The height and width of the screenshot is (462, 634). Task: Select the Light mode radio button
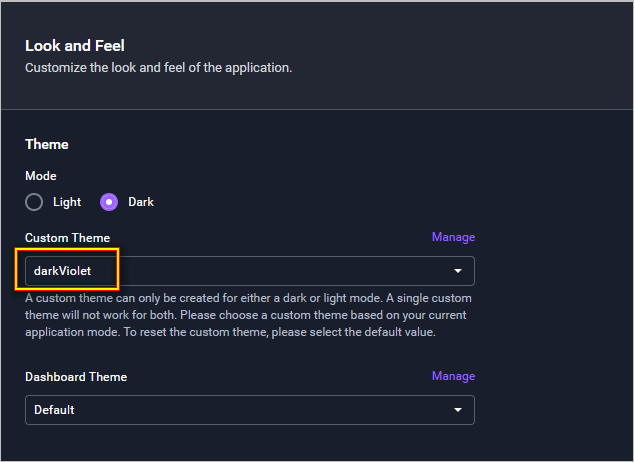coord(34,202)
